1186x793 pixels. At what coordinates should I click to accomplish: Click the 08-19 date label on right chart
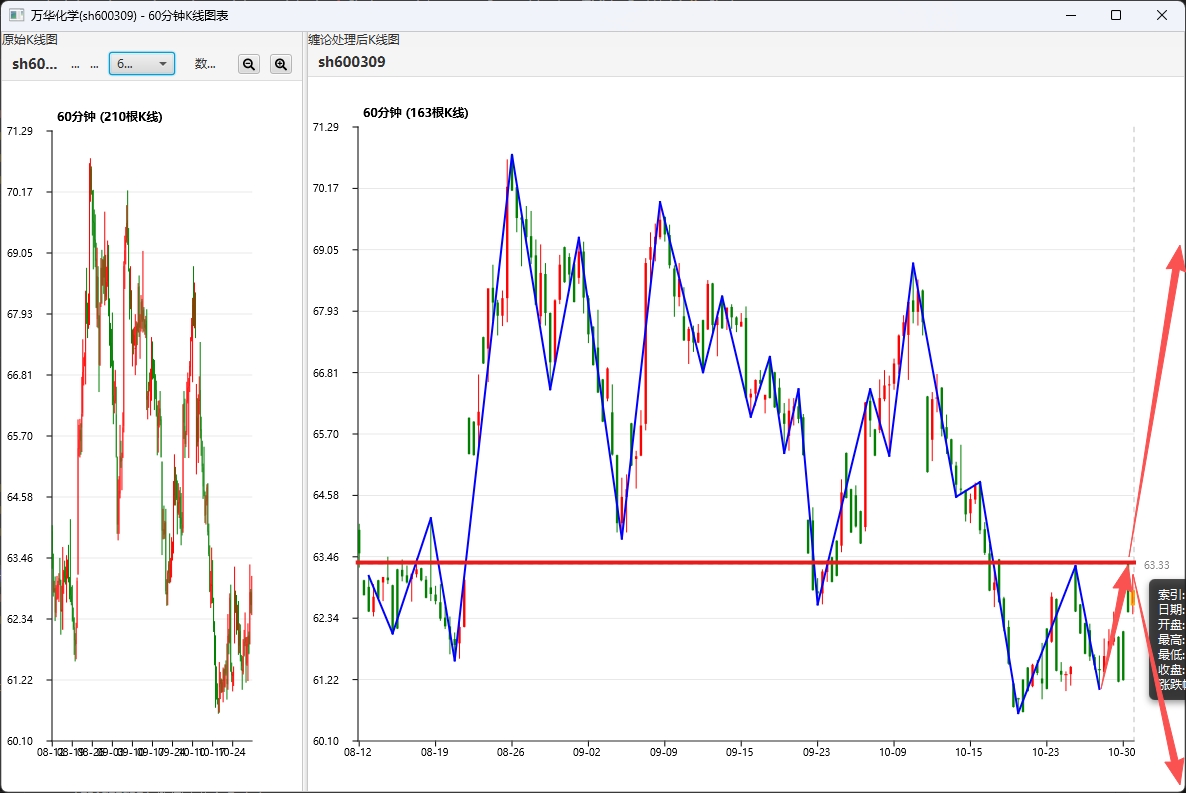(x=434, y=752)
